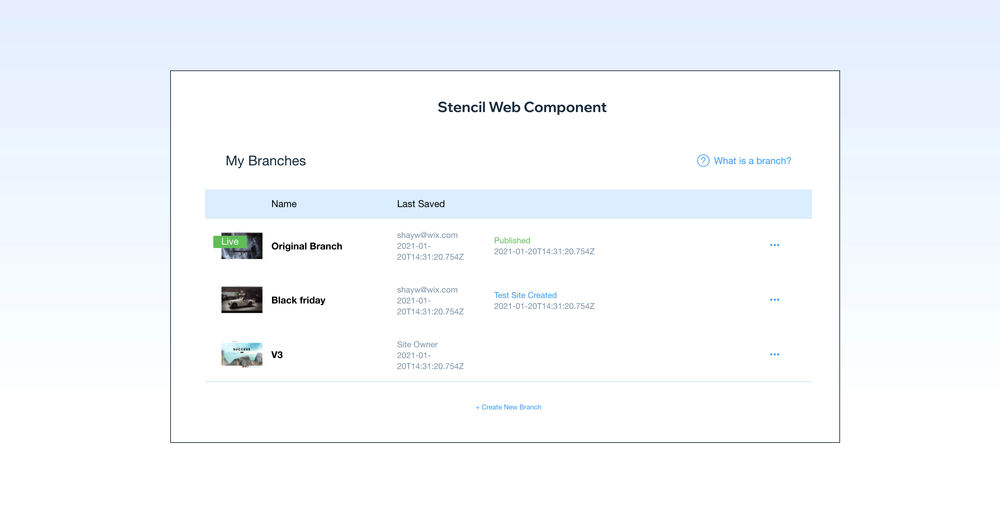Click the "Black friday" name
The image size is (1000, 516).
pyautogui.click(x=298, y=300)
